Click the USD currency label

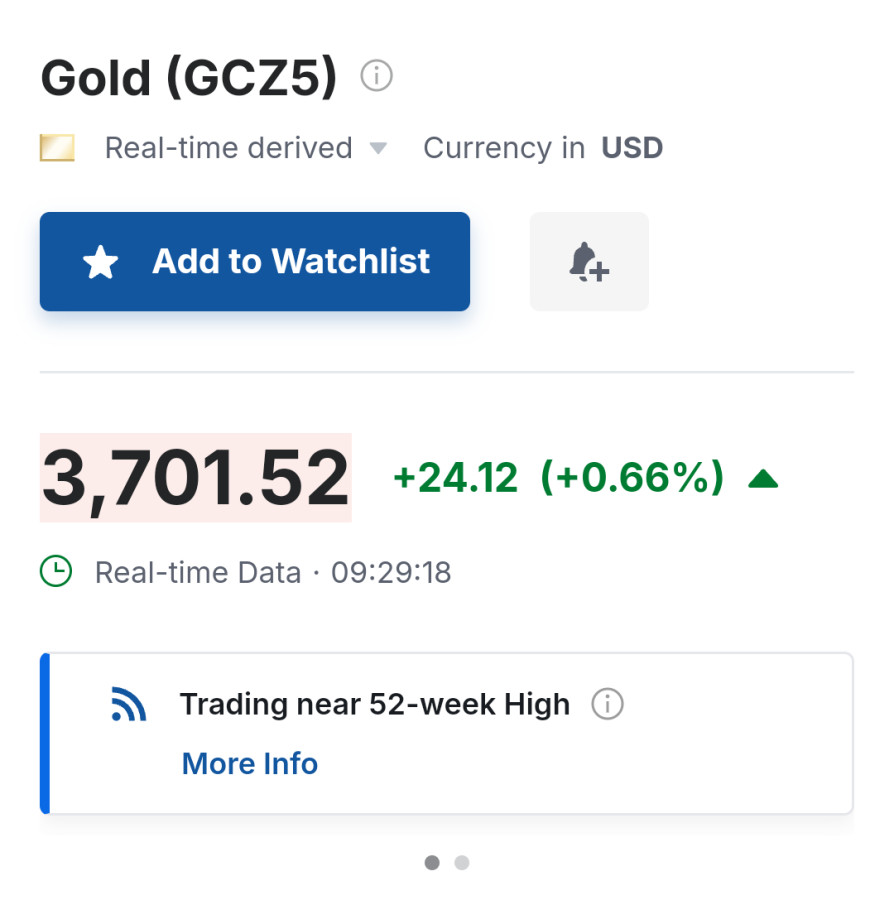pyautogui.click(x=632, y=148)
